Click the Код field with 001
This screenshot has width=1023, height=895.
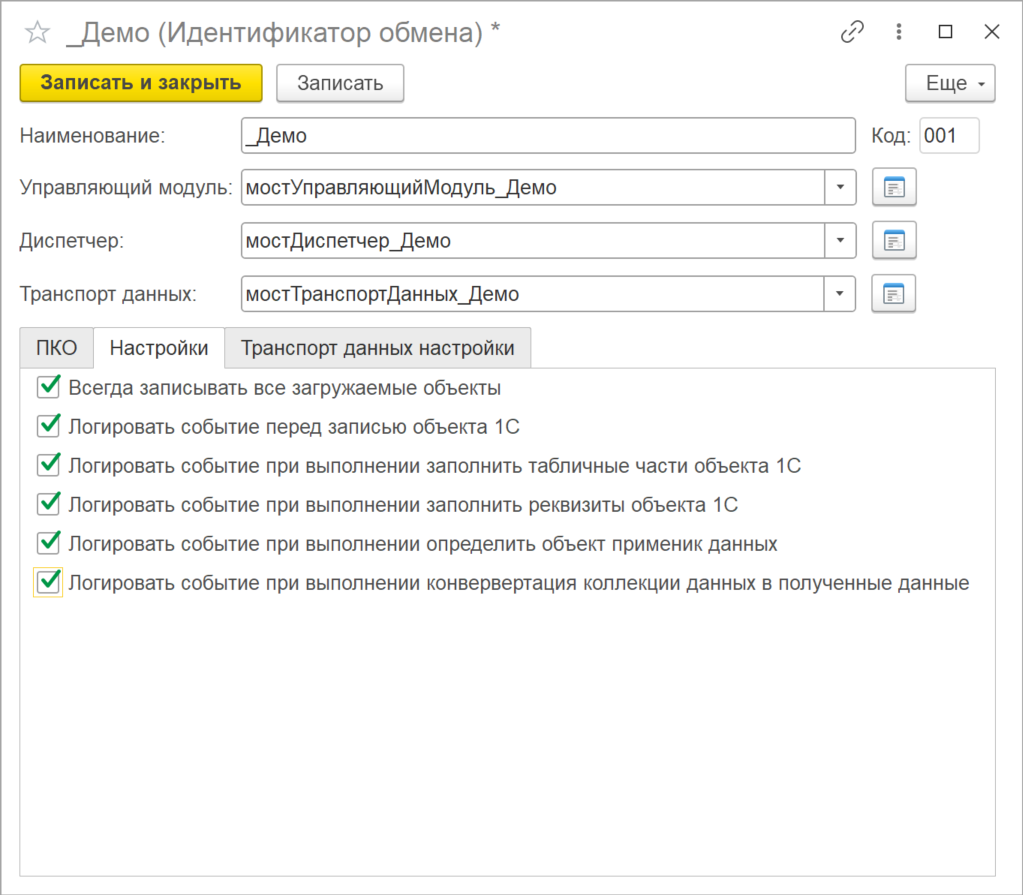tap(949, 136)
